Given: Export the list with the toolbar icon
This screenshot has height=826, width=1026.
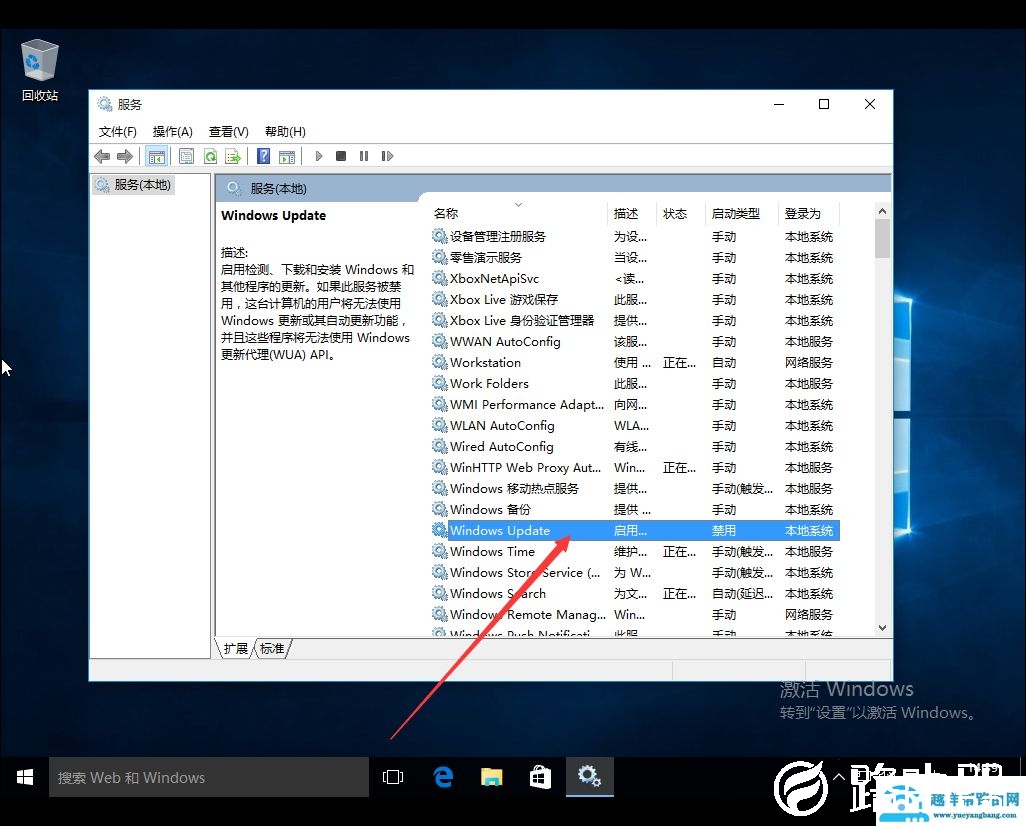Looking at the screenshot, I should tap(233, 156).
